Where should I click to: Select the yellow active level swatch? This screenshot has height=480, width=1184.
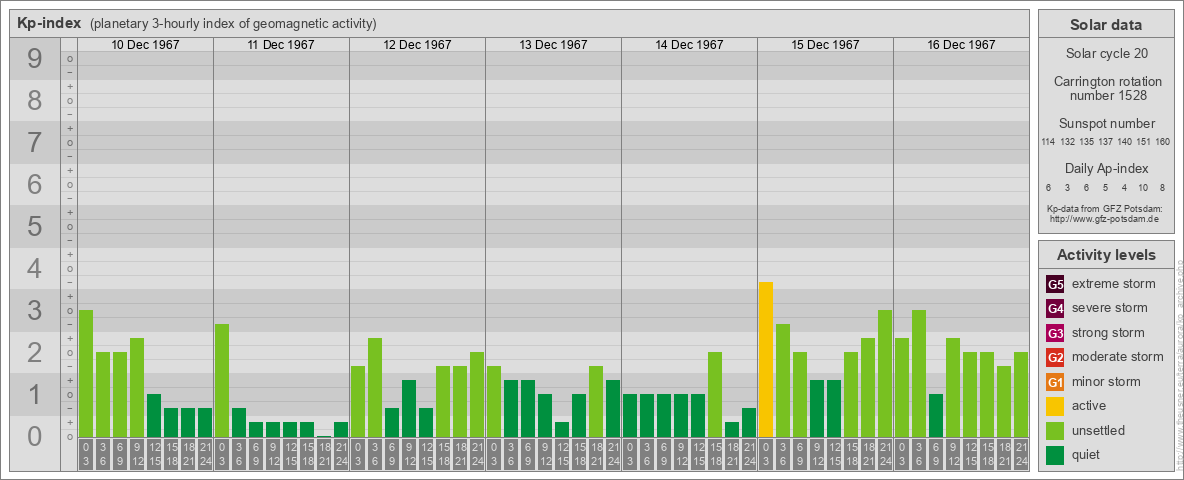1055,406
